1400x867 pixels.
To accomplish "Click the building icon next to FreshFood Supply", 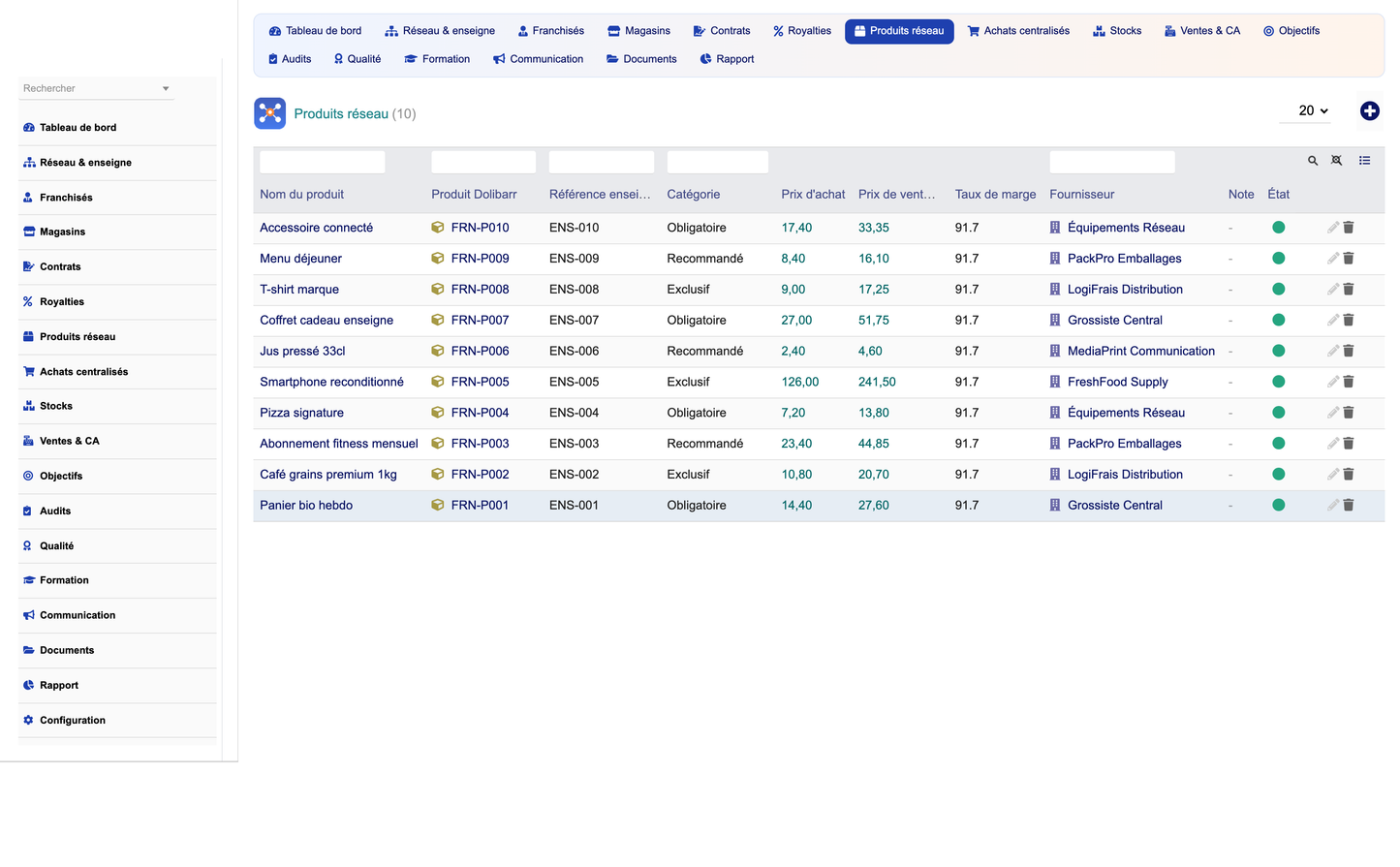I will tap(1055, 382).
